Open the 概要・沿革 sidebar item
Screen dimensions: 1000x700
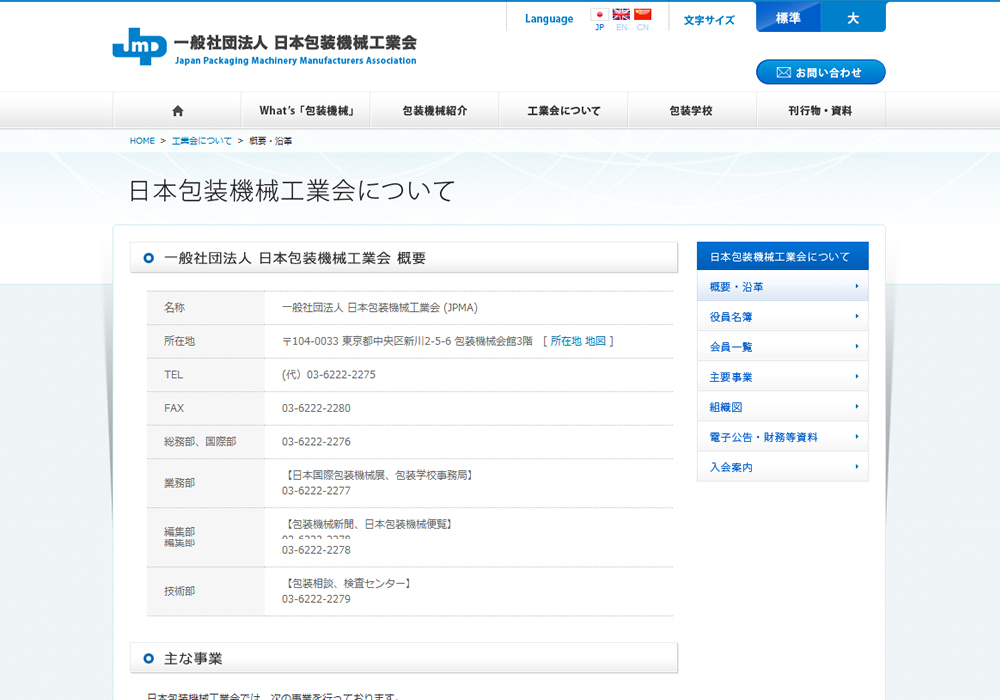[783, 287]
